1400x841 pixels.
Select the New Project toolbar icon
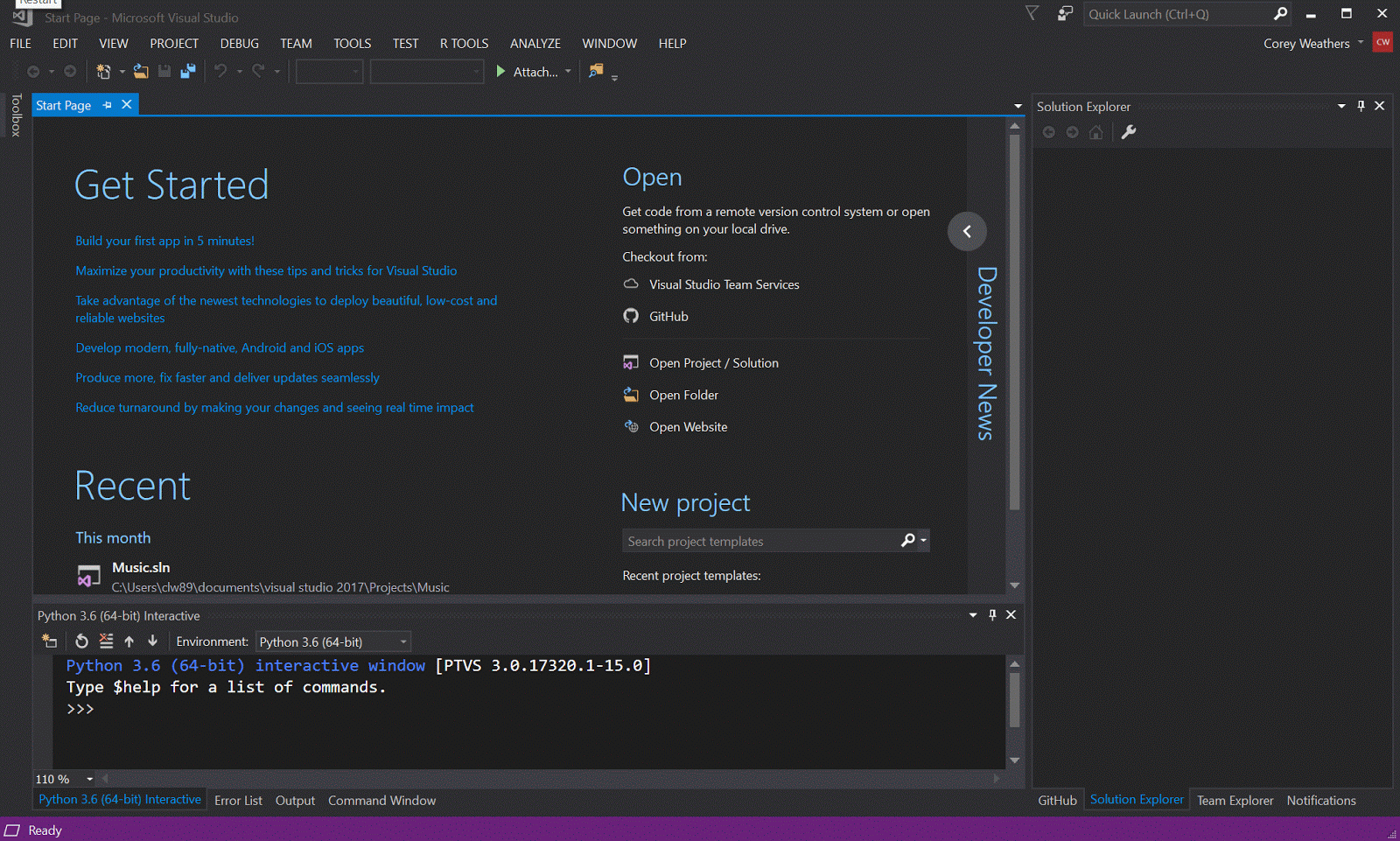(103, 71)
